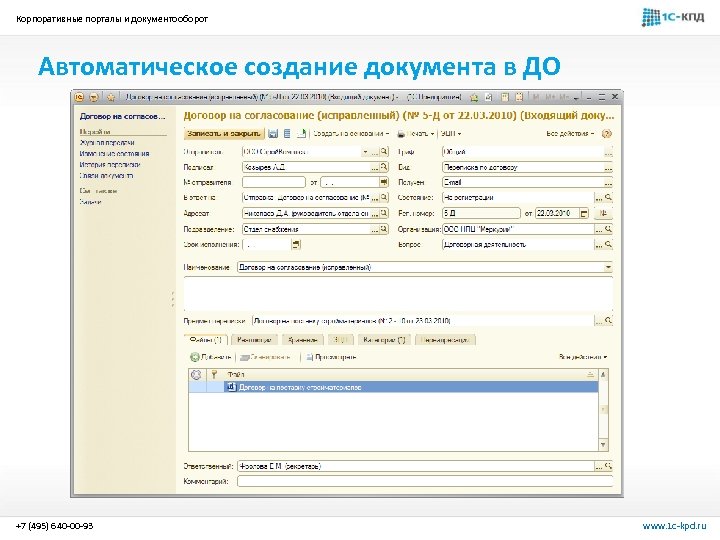The image size is (720, 540).
Task: Open the Все действия menu in the top toolbar
Action: tap(570, 134)
